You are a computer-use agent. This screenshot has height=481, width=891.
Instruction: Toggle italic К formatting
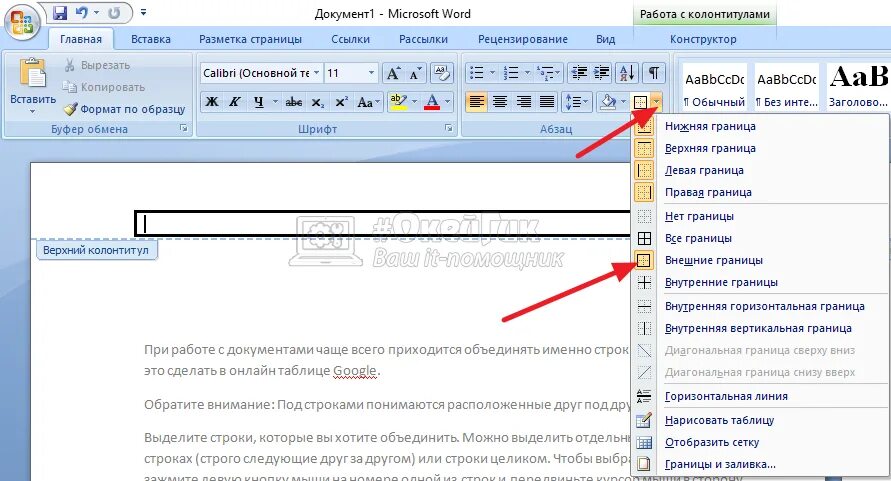tap(235, 102)
